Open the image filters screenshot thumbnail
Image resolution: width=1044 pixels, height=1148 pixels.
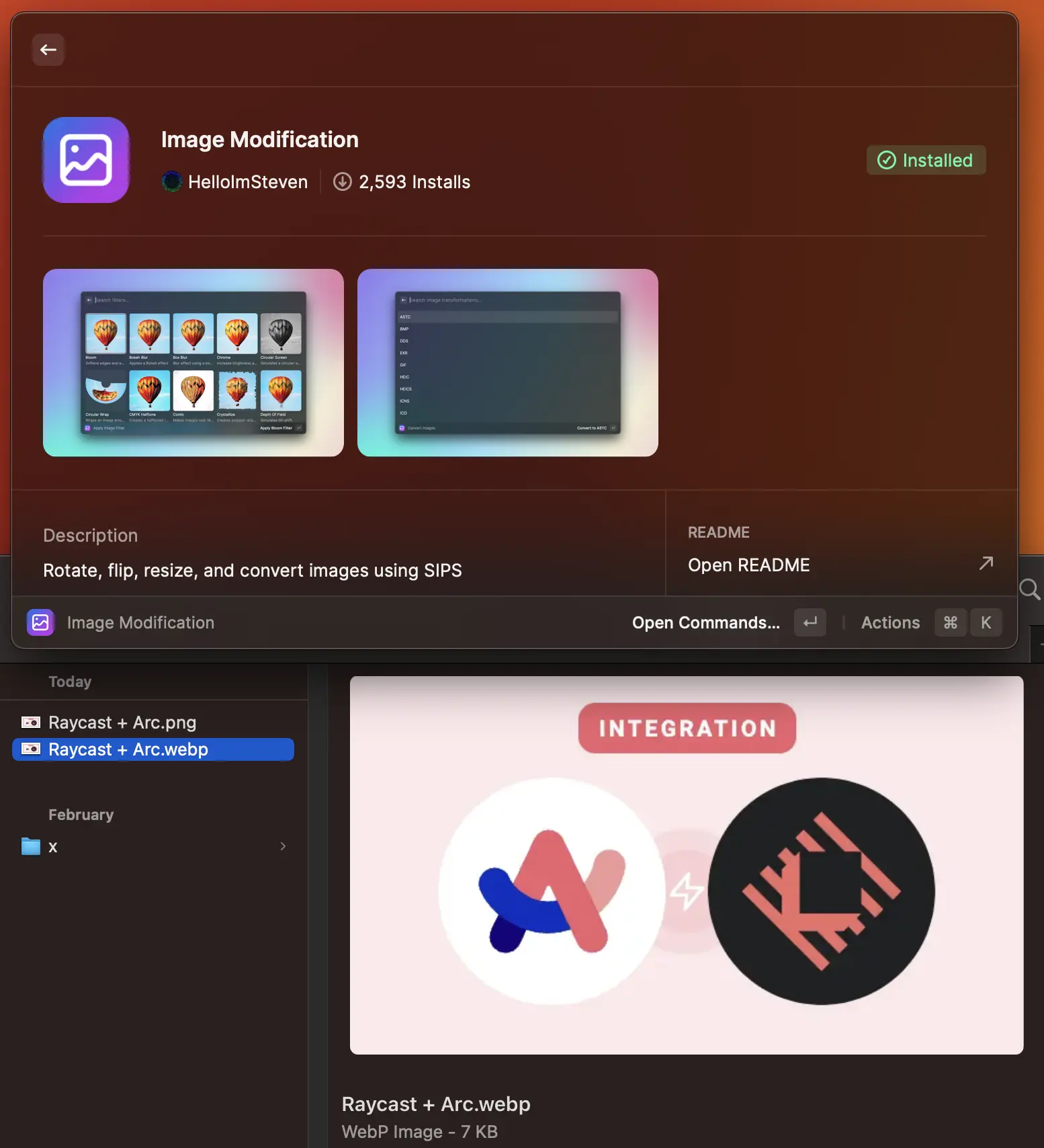click(x=193, y=363)
